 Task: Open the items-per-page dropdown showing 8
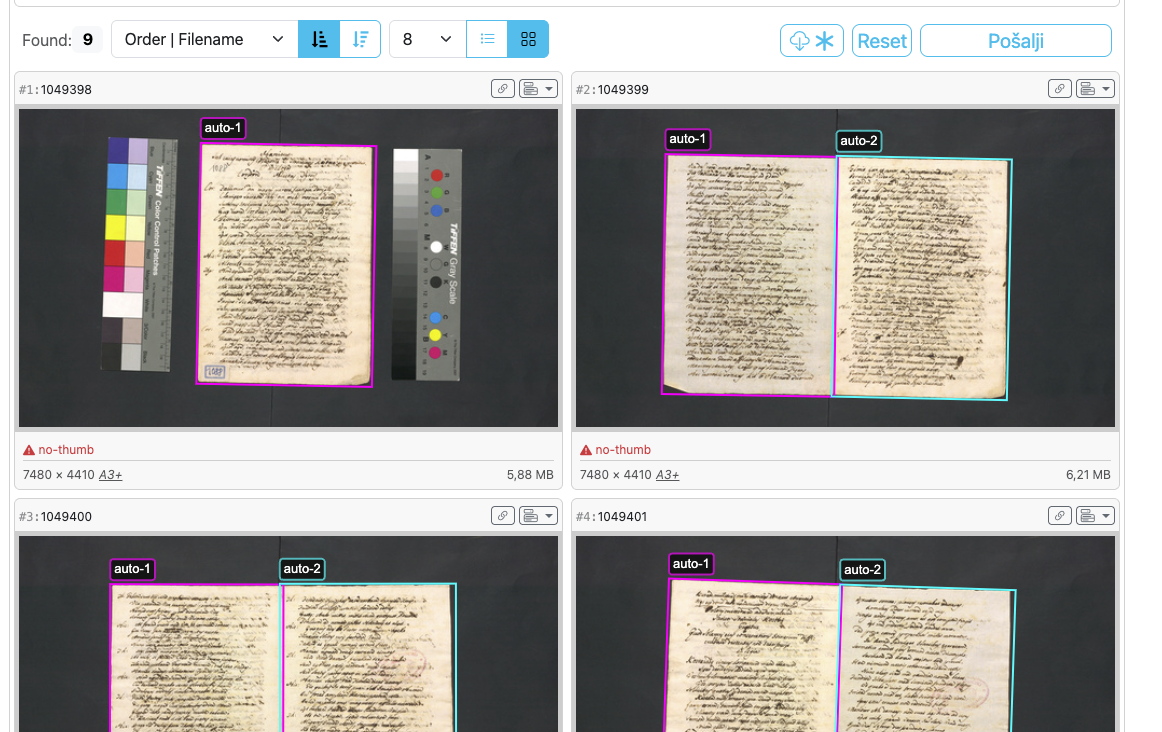(x=427, y=39)
